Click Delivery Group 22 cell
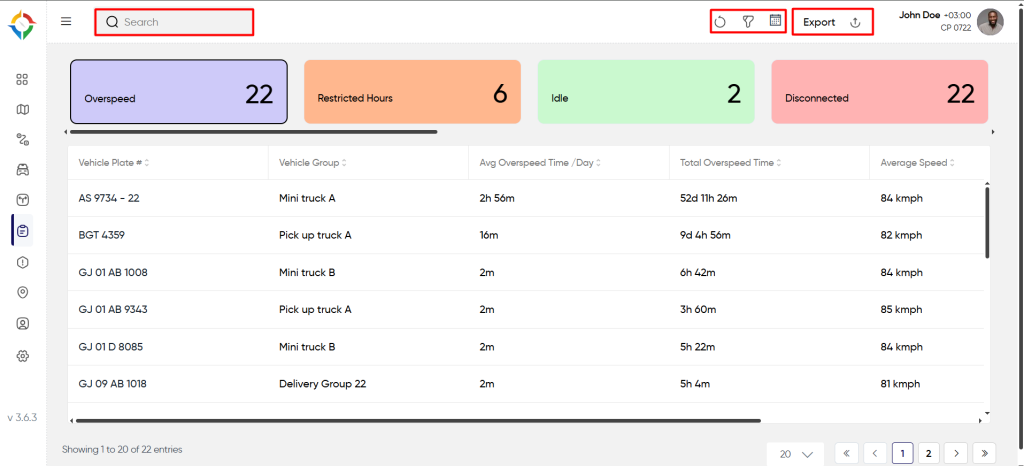 (323, 384)
